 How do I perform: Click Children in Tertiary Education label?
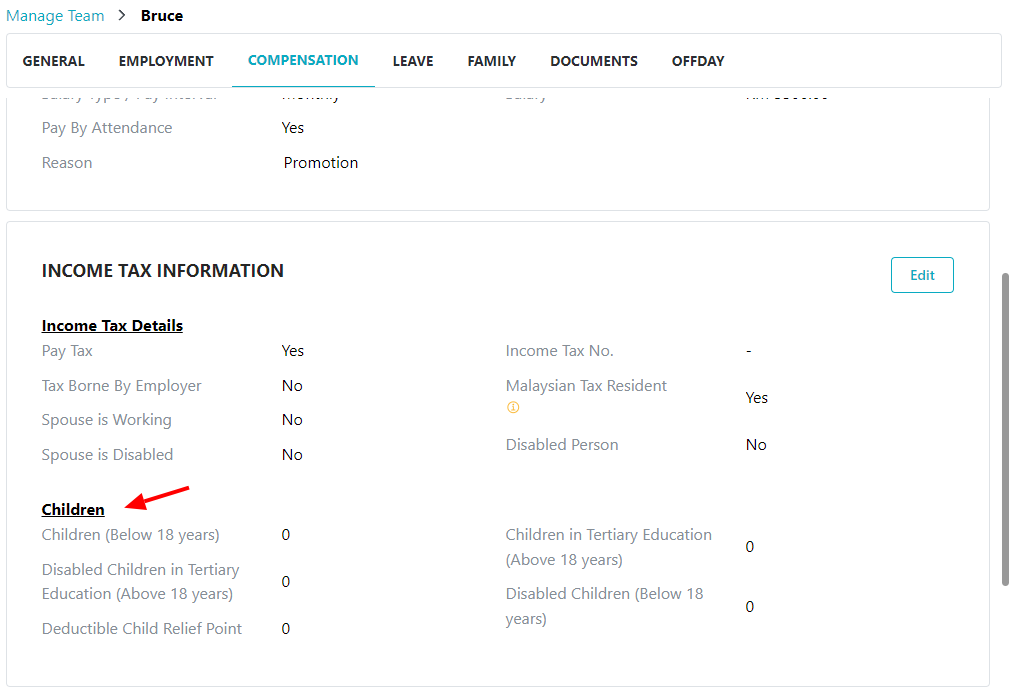pos(608,547)
